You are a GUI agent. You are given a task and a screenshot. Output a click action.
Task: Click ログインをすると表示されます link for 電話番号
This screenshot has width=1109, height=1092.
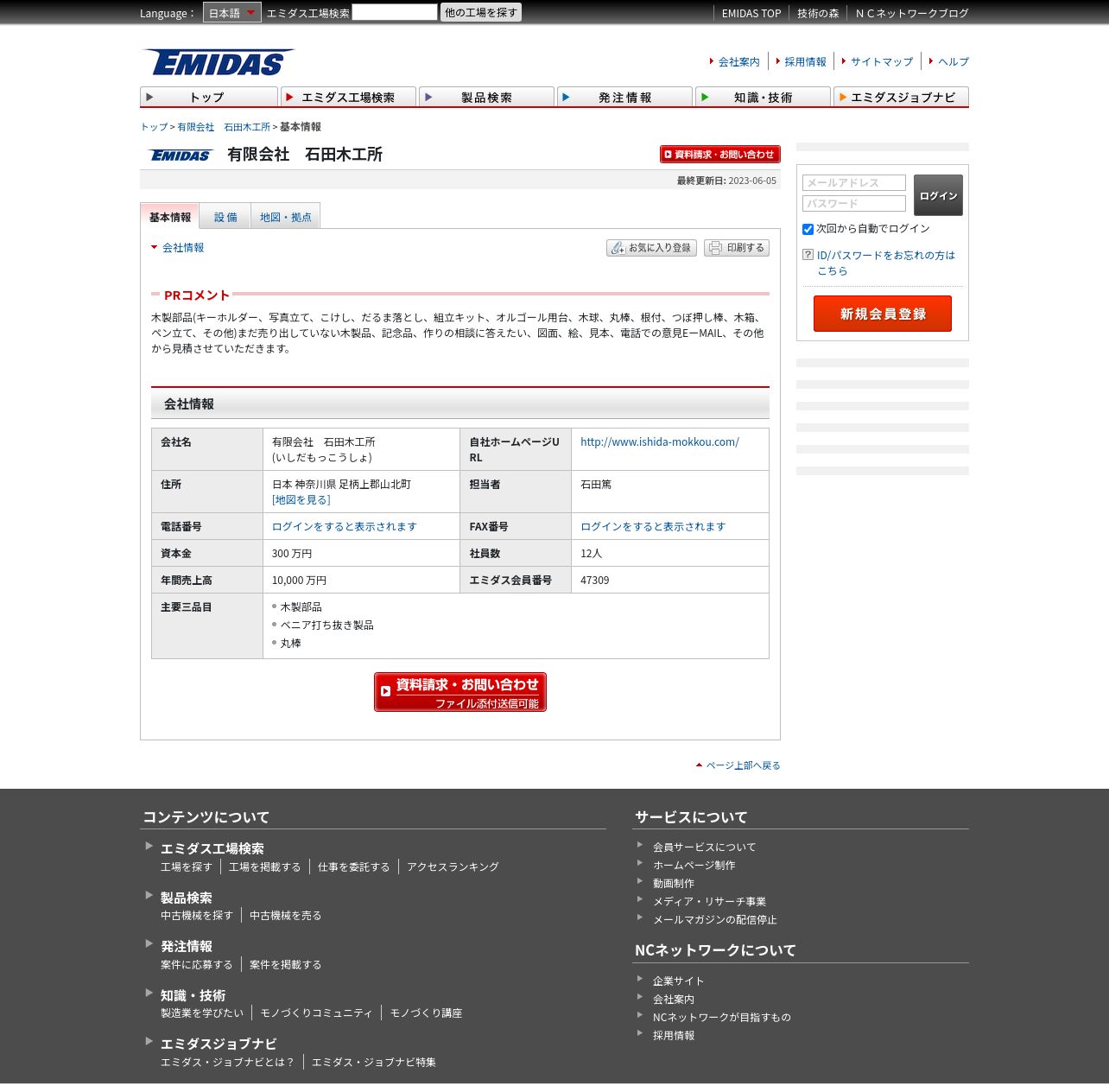pos(345,526)
